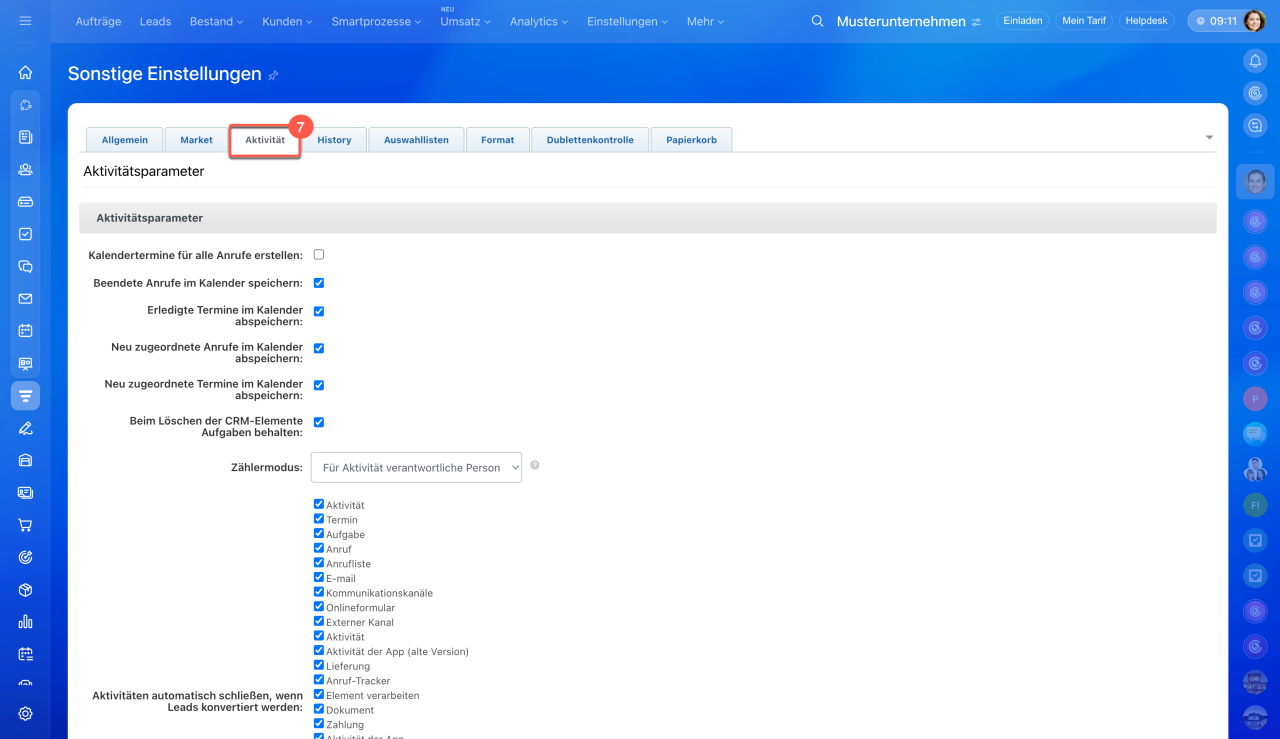Uncheck the Externer Kanal checkbox
Image resolution: width=1280 pixels, height=739 pixels.
click(x=319, y=621)
